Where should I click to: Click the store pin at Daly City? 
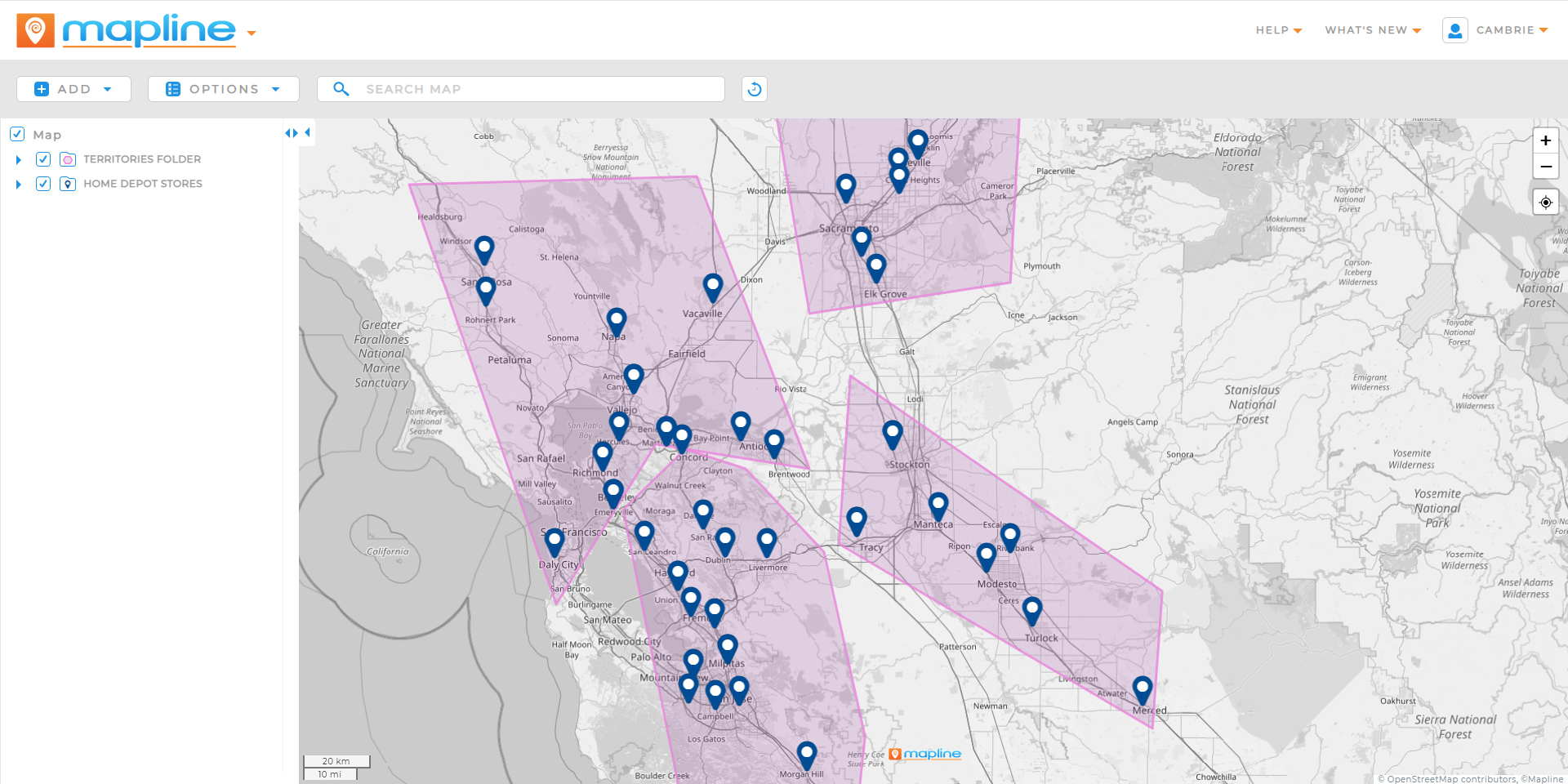pyautogui.click(x=555, y=542)
